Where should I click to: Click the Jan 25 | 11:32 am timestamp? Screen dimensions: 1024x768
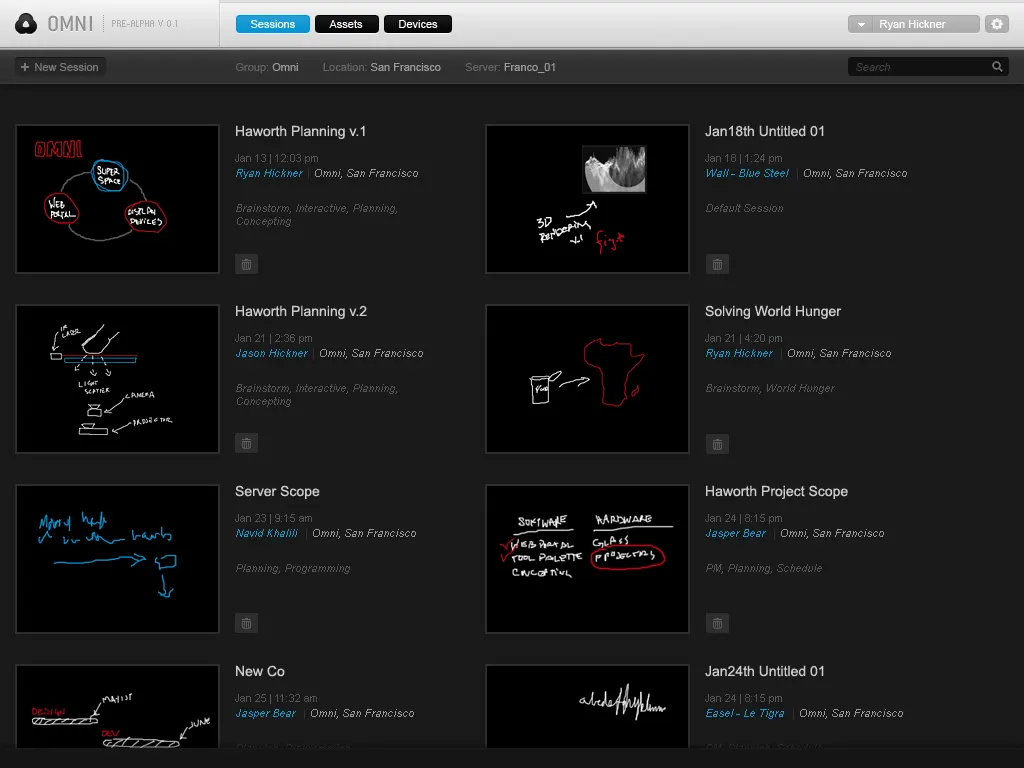coord(276,698)
